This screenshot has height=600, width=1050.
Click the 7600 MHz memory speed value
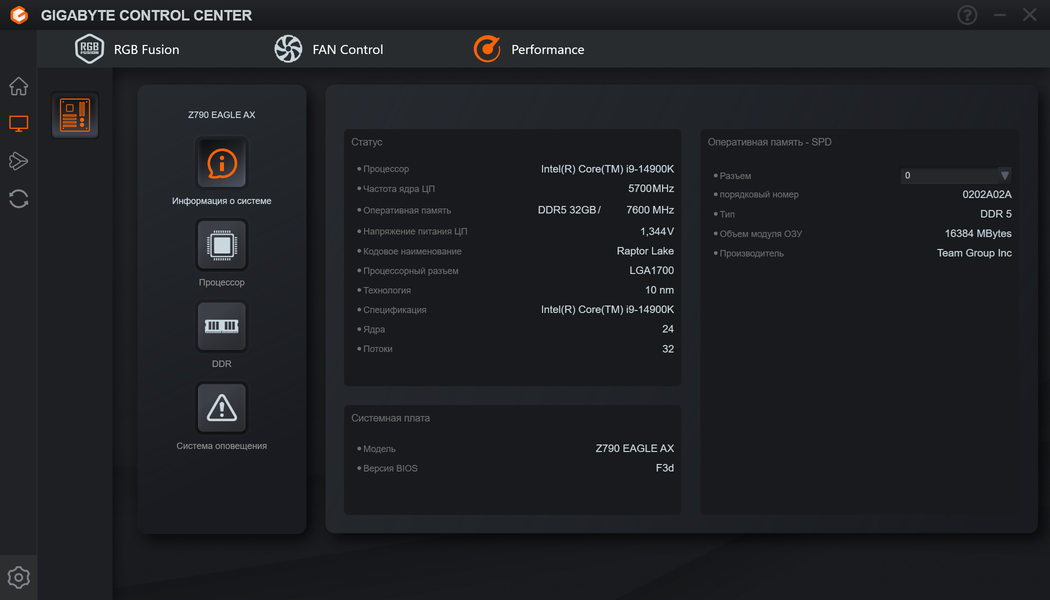(x=650, y=210)
